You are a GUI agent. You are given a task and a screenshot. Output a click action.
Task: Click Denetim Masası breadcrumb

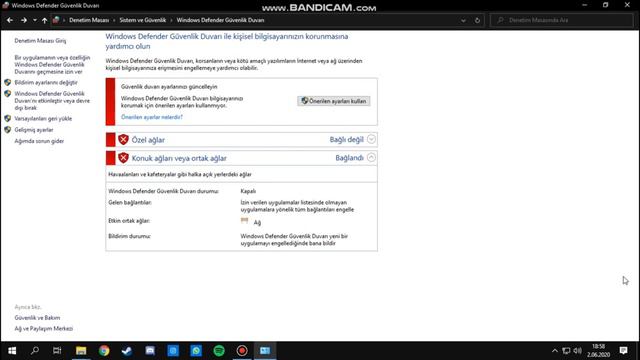89,20
